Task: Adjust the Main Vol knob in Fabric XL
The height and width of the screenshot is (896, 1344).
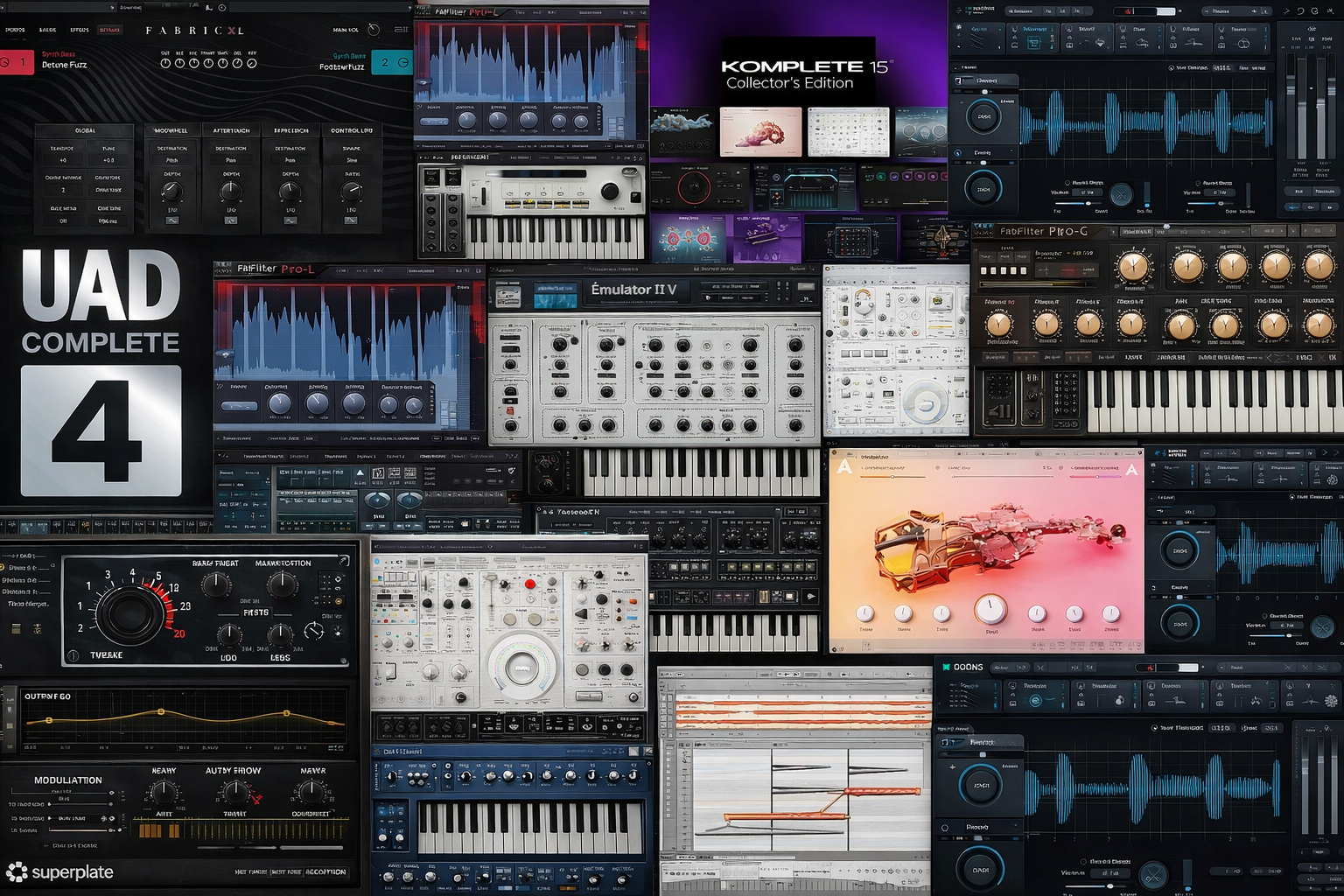Action: pyautogui.click(x=374, y=30)
